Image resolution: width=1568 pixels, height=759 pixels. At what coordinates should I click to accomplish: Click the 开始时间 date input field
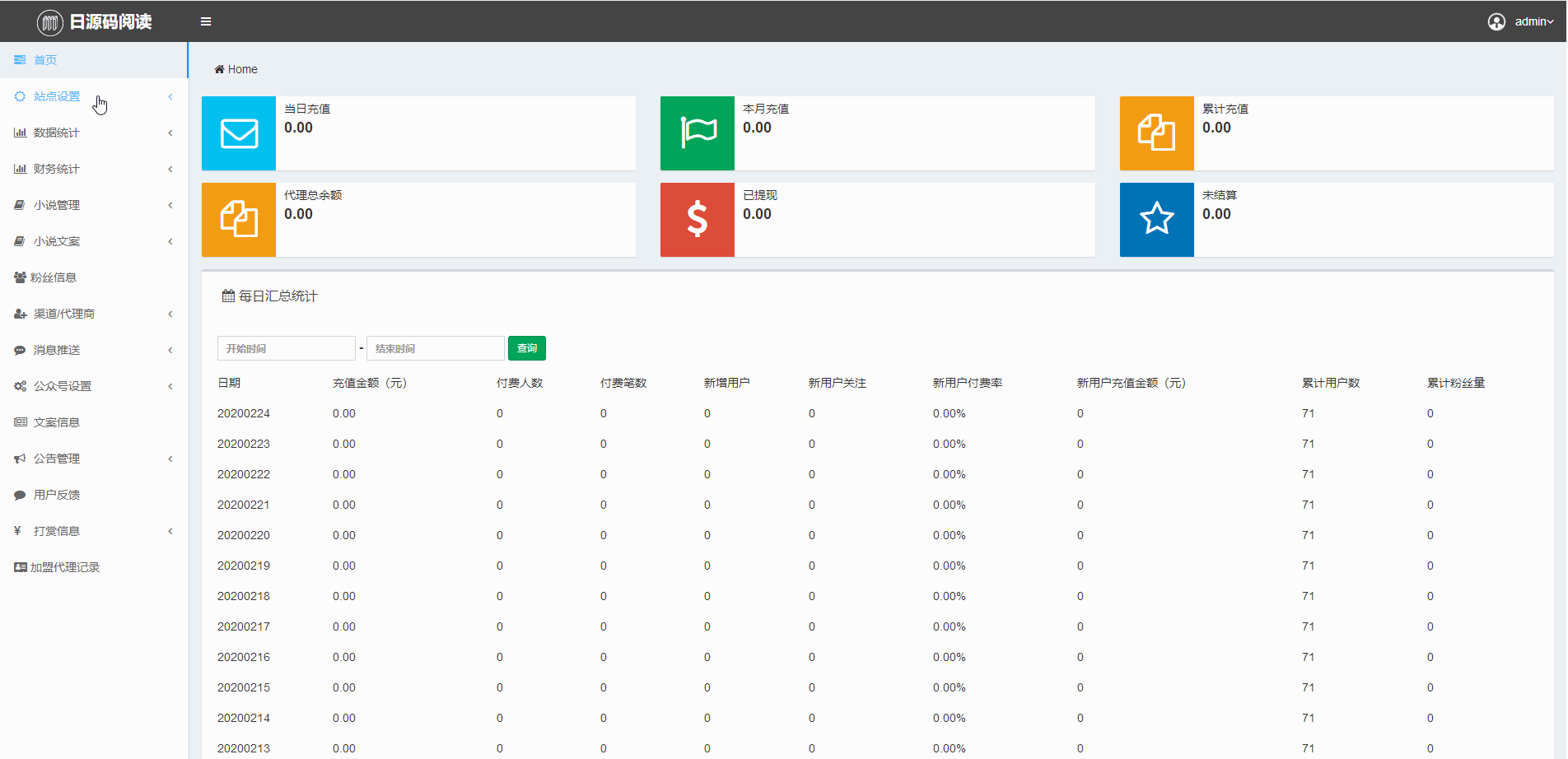(x=286, y=348)
